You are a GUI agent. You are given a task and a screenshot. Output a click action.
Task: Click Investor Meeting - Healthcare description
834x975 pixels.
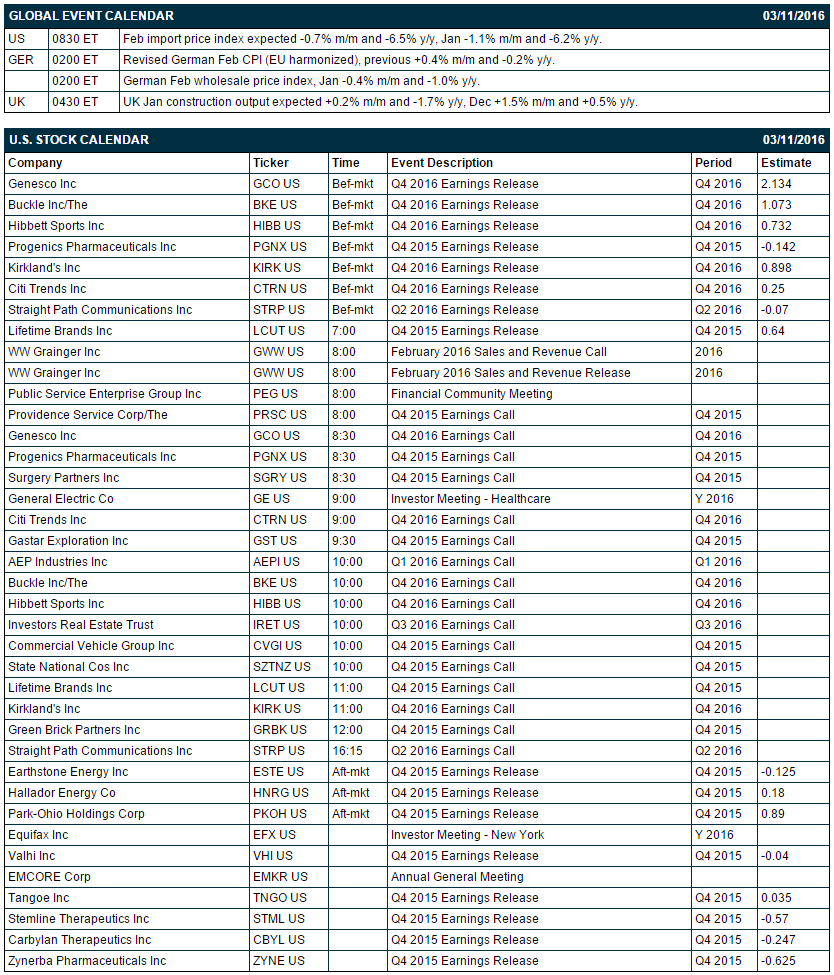(471, 499)
